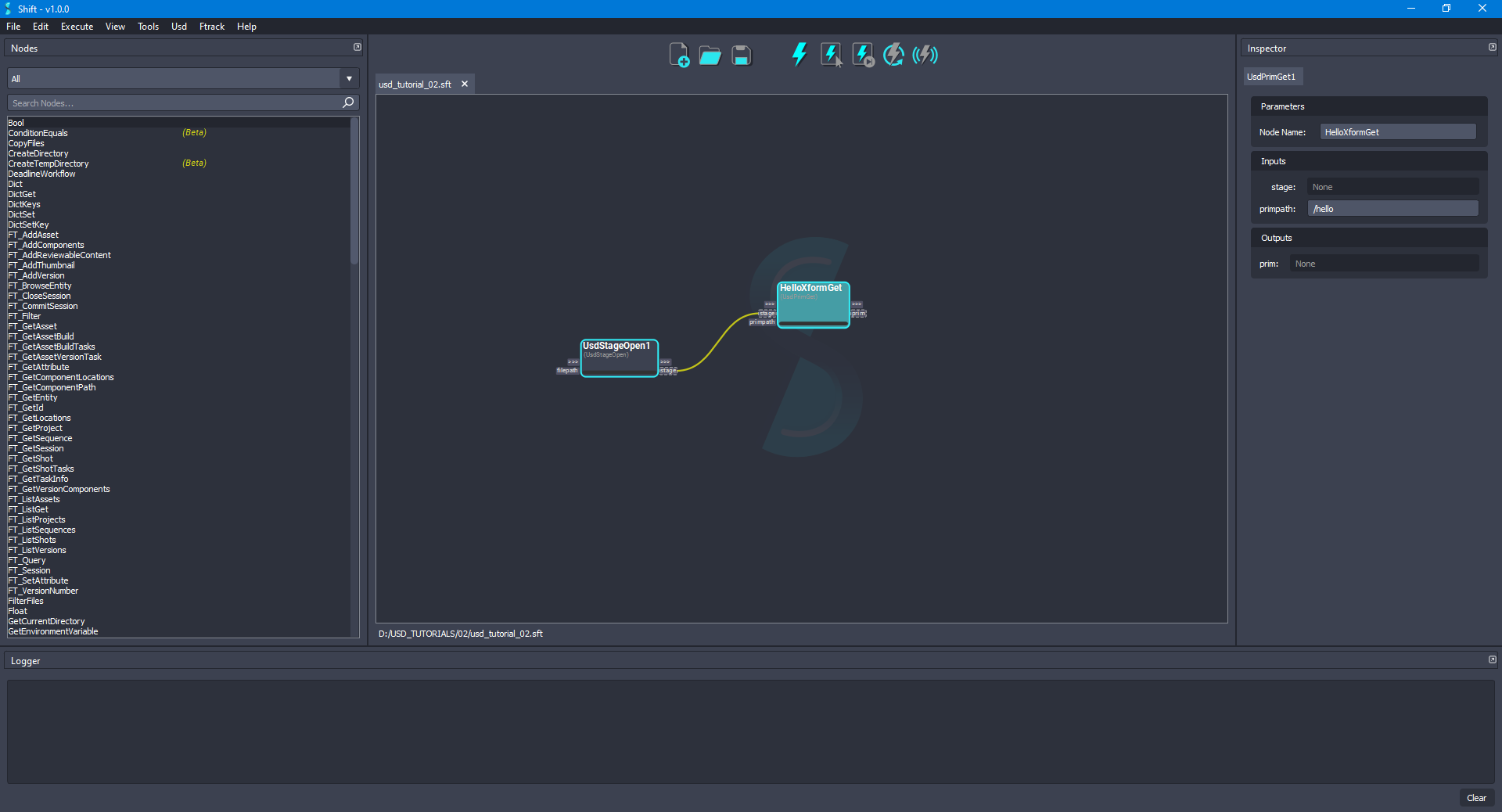Viewport: 1502px width, 812px height.
Task: Open the node category filter dropdown
Action: pyautogui.click(x=348, y=78)
